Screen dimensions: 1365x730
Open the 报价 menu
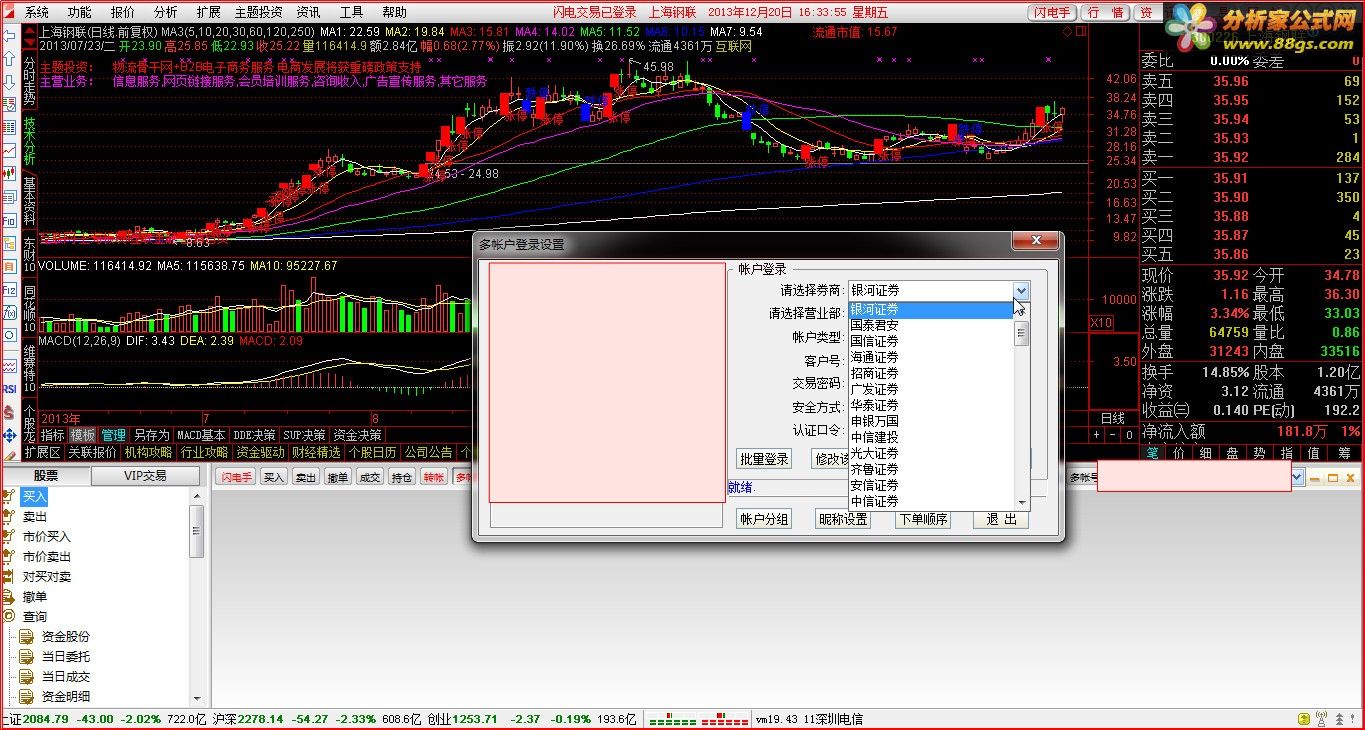(122, 12)
